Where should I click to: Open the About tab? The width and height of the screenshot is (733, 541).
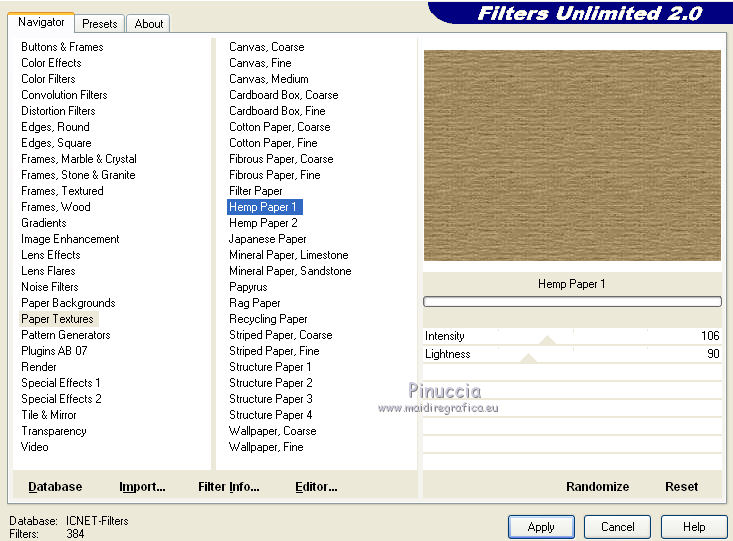(149, 24)
